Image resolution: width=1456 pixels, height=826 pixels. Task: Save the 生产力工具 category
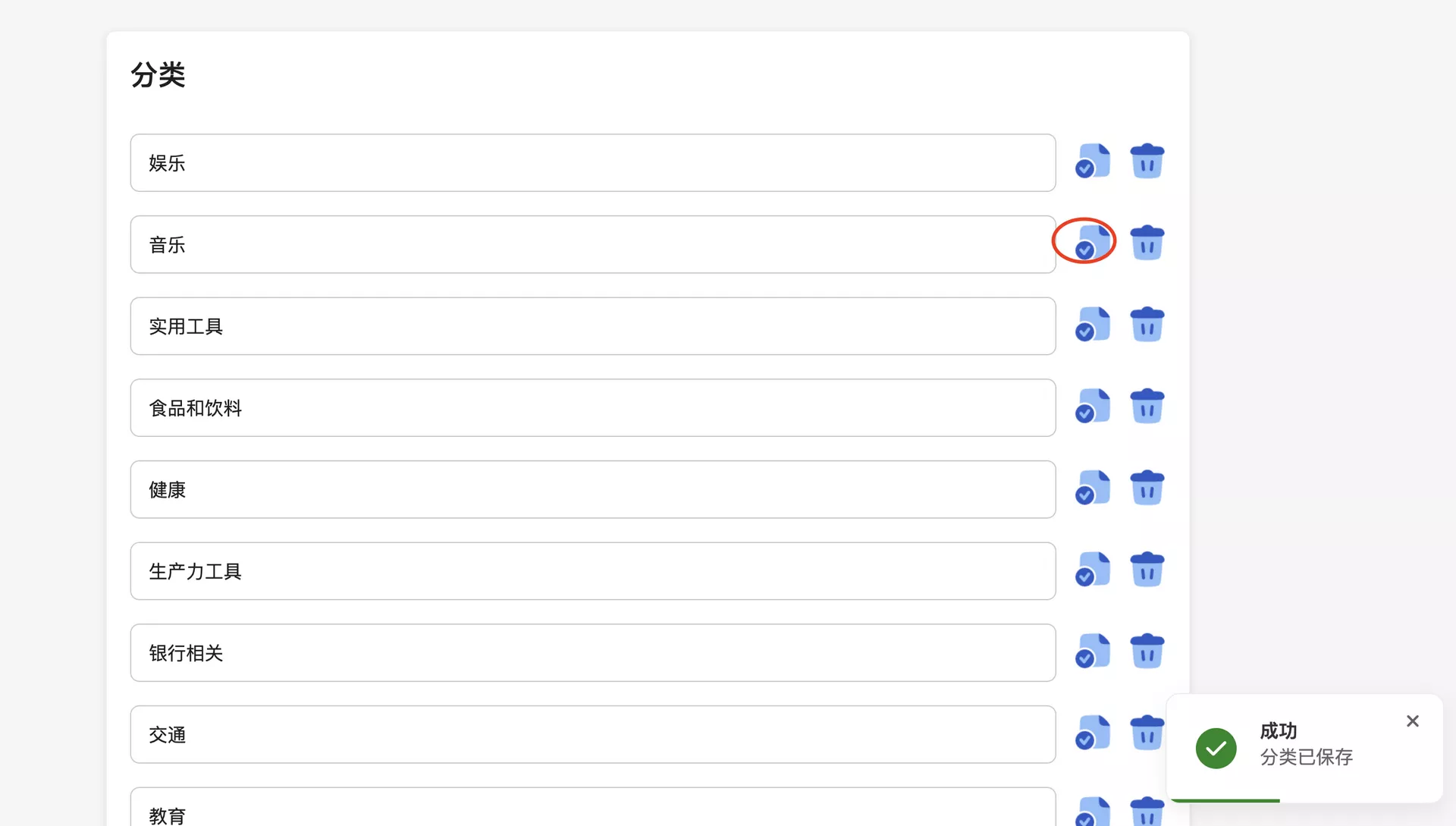[x=1092, y=570]
